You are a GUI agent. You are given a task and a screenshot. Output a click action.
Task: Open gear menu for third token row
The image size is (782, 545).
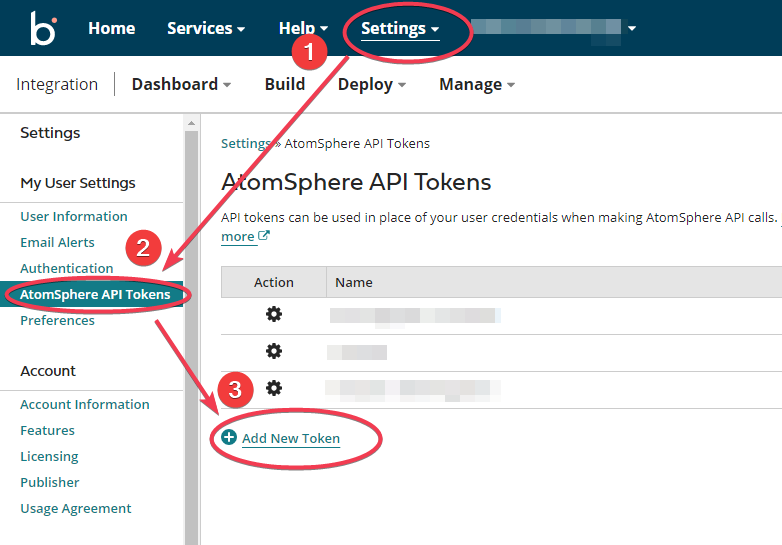pos(273,389)
